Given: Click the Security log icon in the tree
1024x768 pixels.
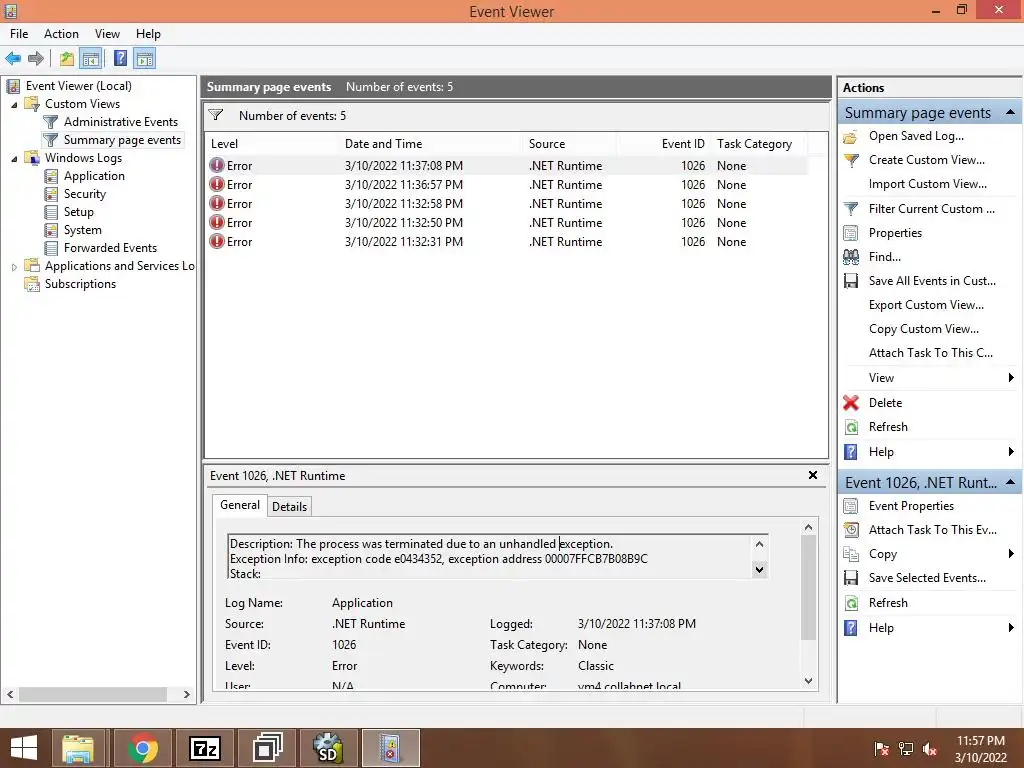Looking at the screenshot, I should coord(51,194).
